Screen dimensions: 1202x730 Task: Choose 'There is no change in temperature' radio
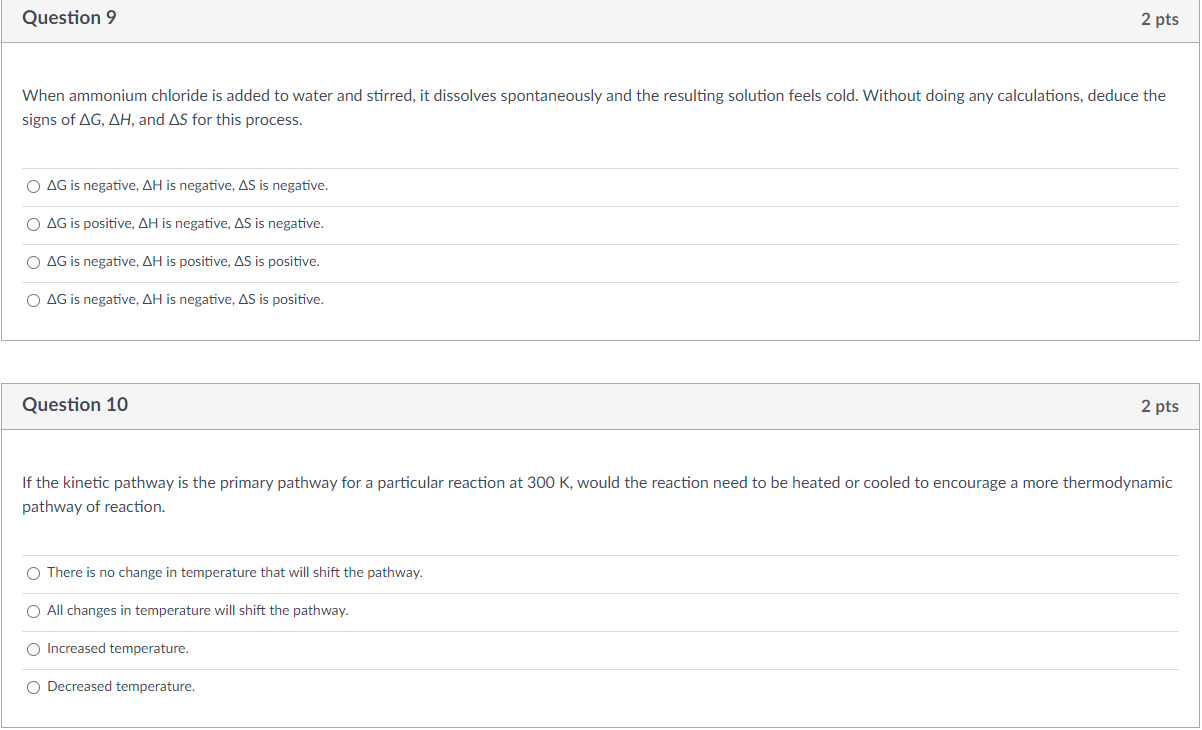click(x=34, y=573)
